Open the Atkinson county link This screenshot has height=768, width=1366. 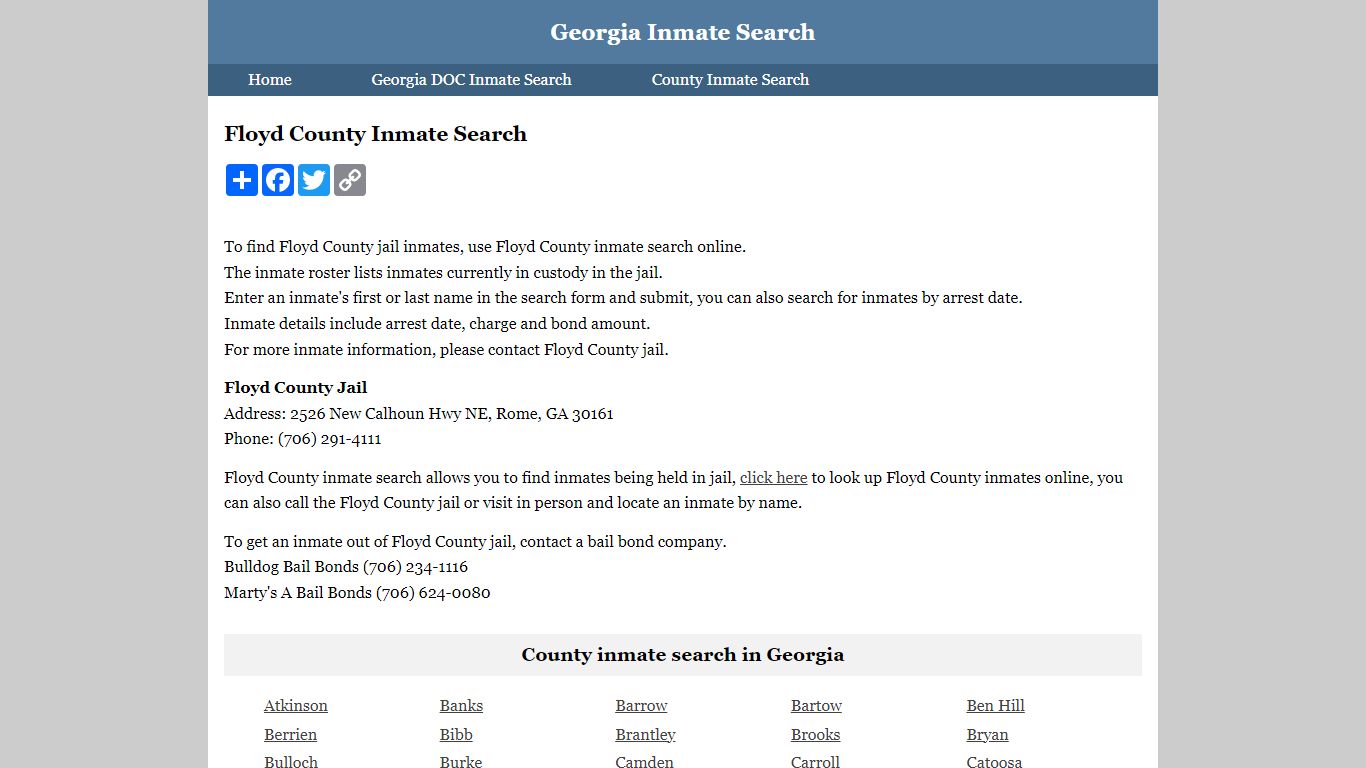tap(296, 705)
